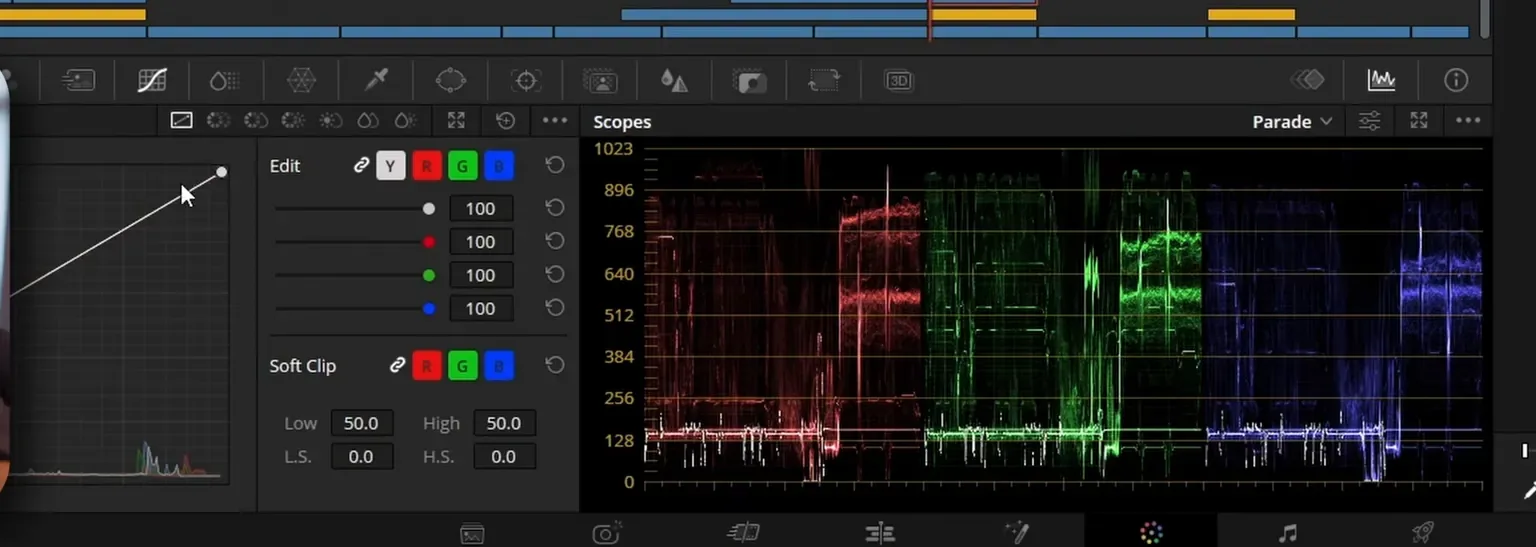This screenshot has height=547, width=1536.
Task: Open the Tracker palette
Action: pos(525,80)
